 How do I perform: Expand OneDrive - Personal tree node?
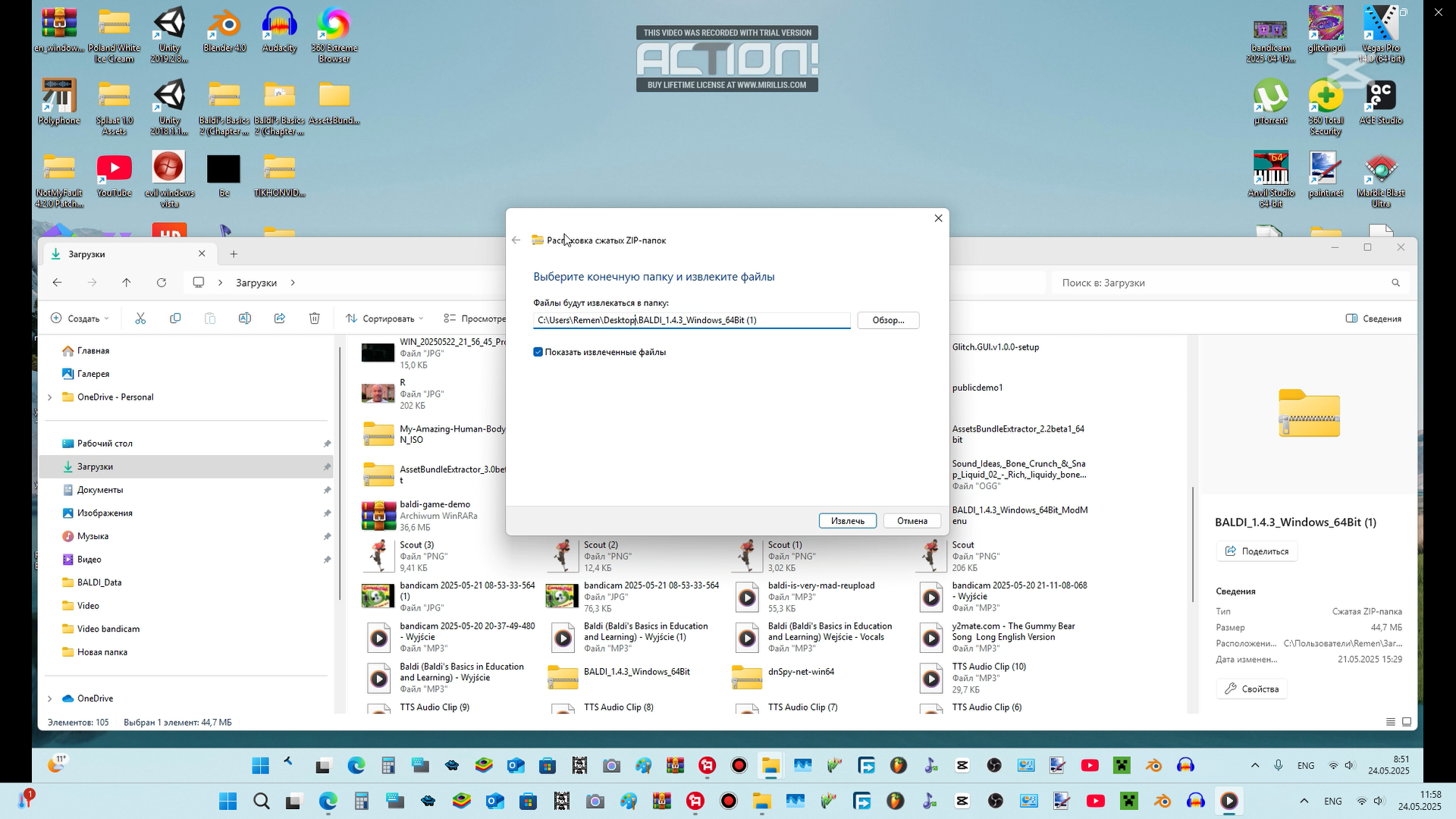[50, 397]
